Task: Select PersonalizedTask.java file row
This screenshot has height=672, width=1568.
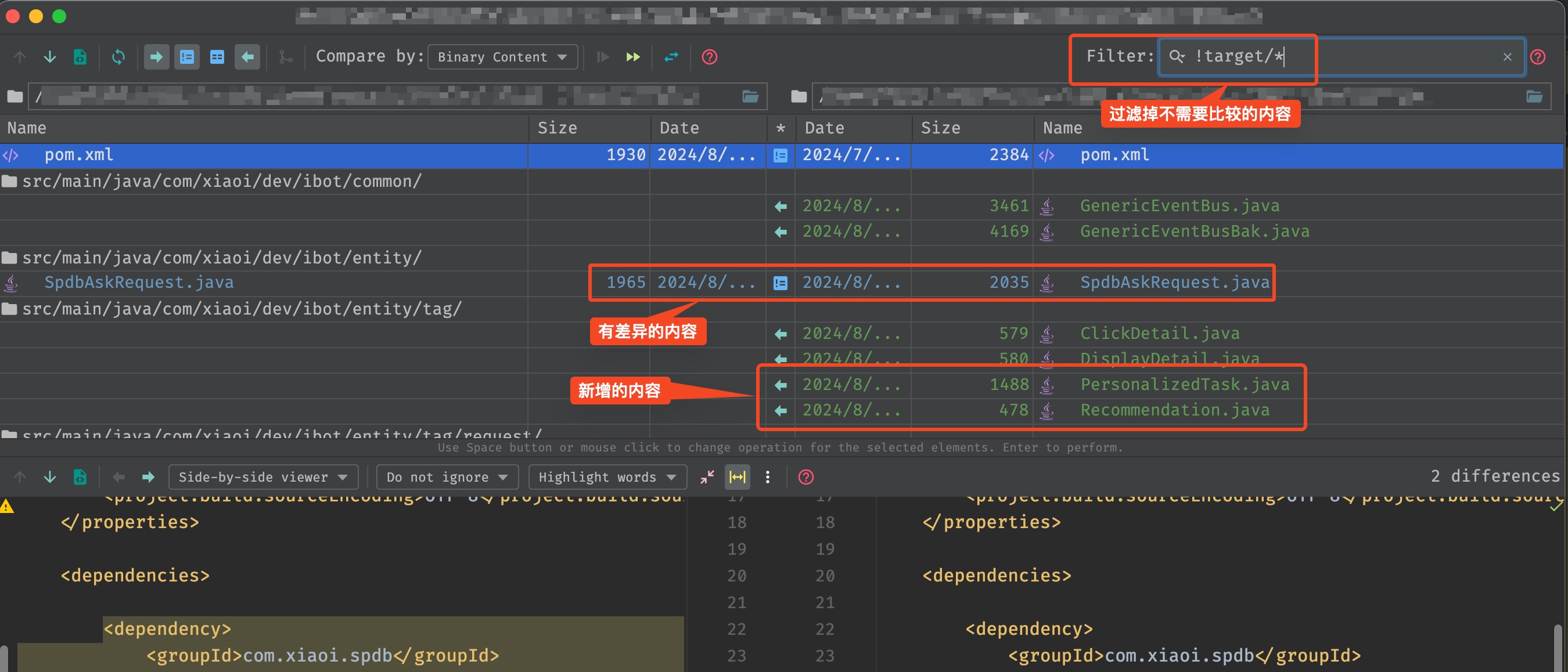Action: (1184, 385)
